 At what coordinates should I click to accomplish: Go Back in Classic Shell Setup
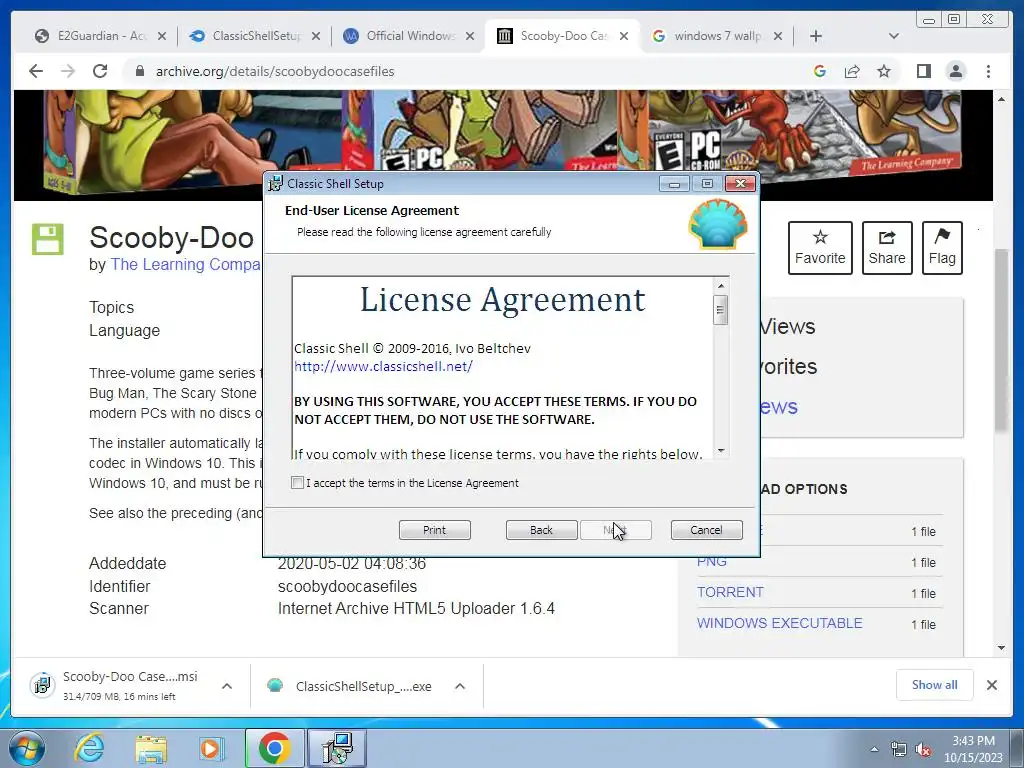click(541, 530)
